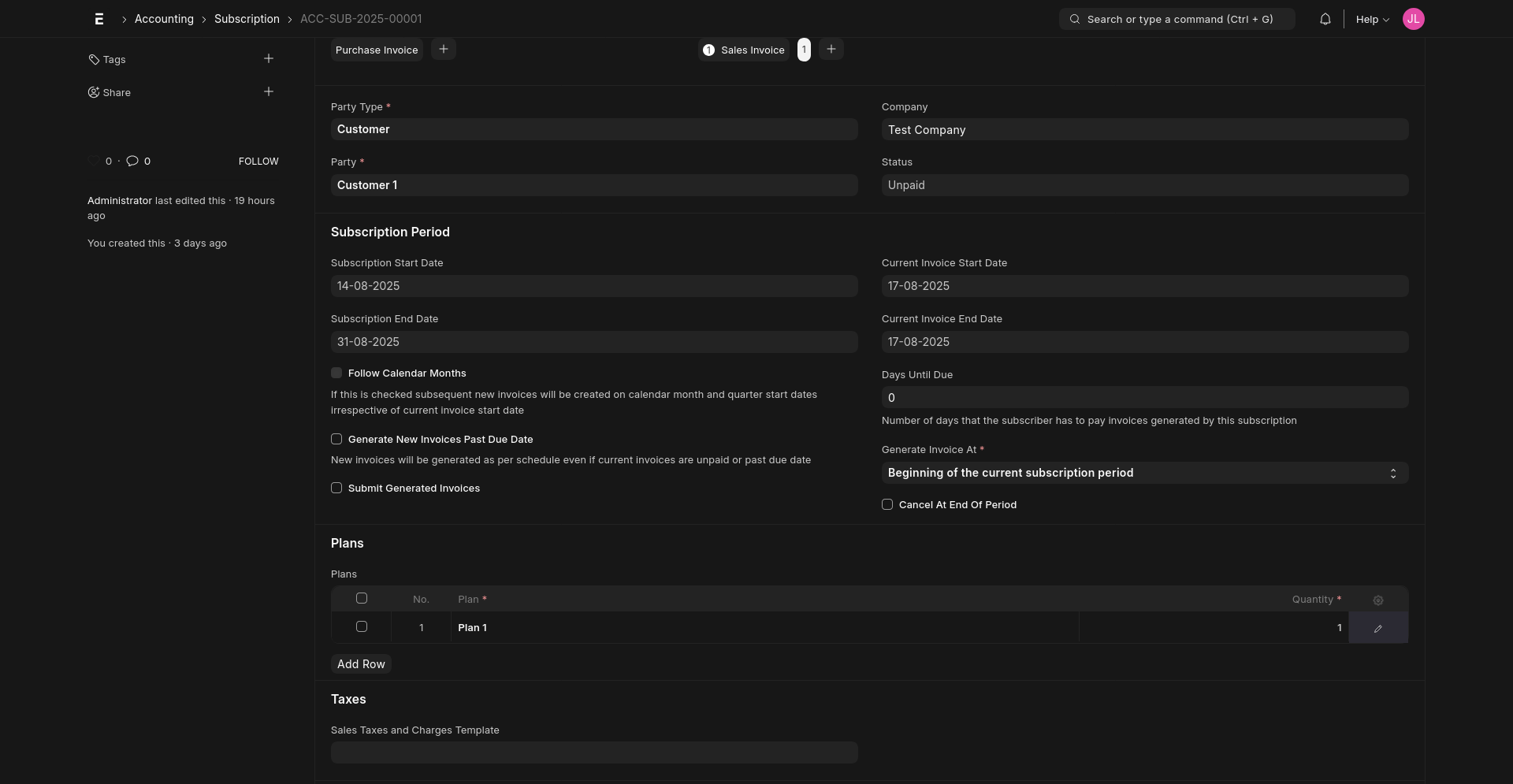Open the app logo in the breadcrumb bar

(99, 19)
